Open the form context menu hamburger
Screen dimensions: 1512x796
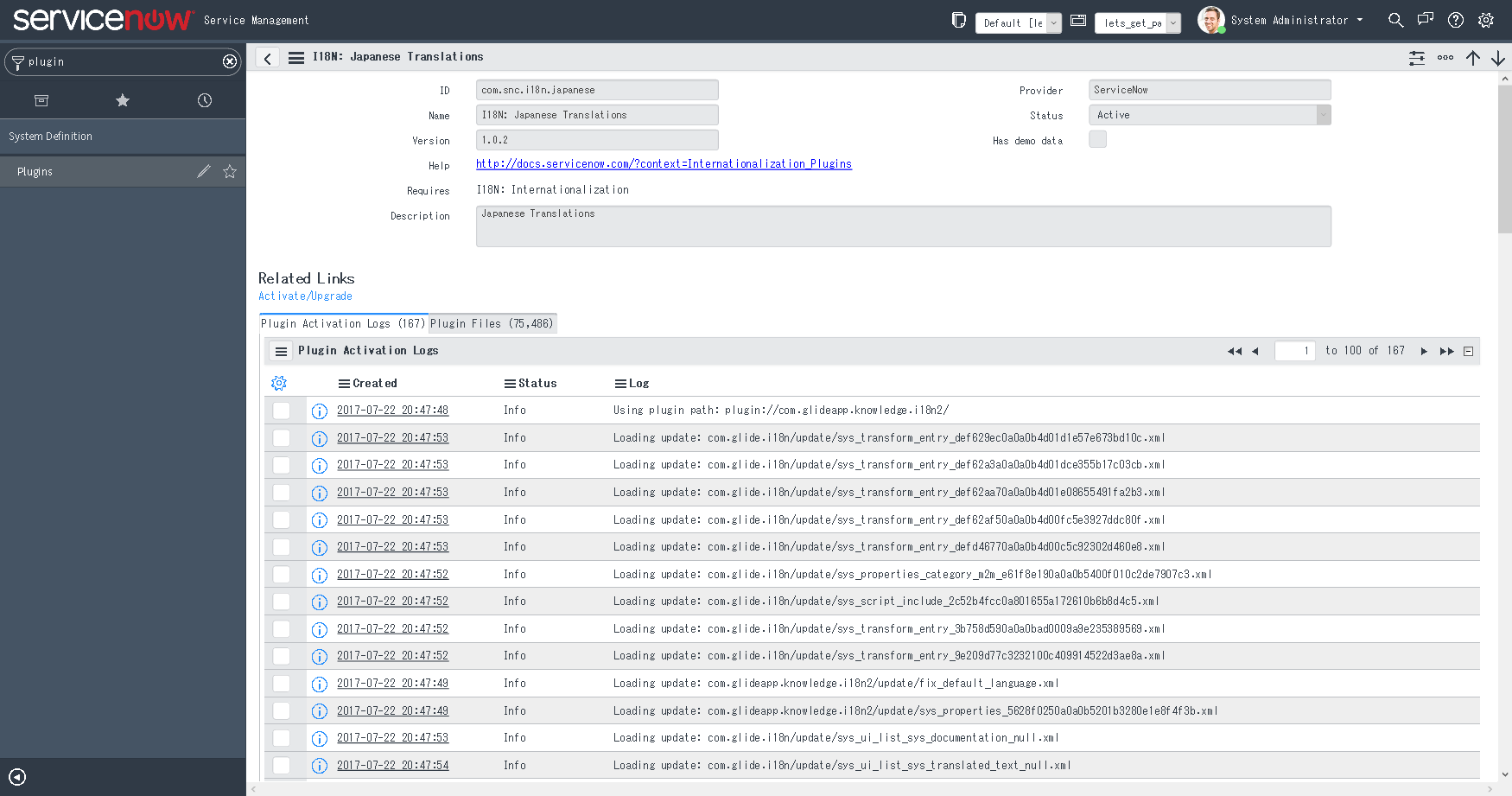pos(296,56)
